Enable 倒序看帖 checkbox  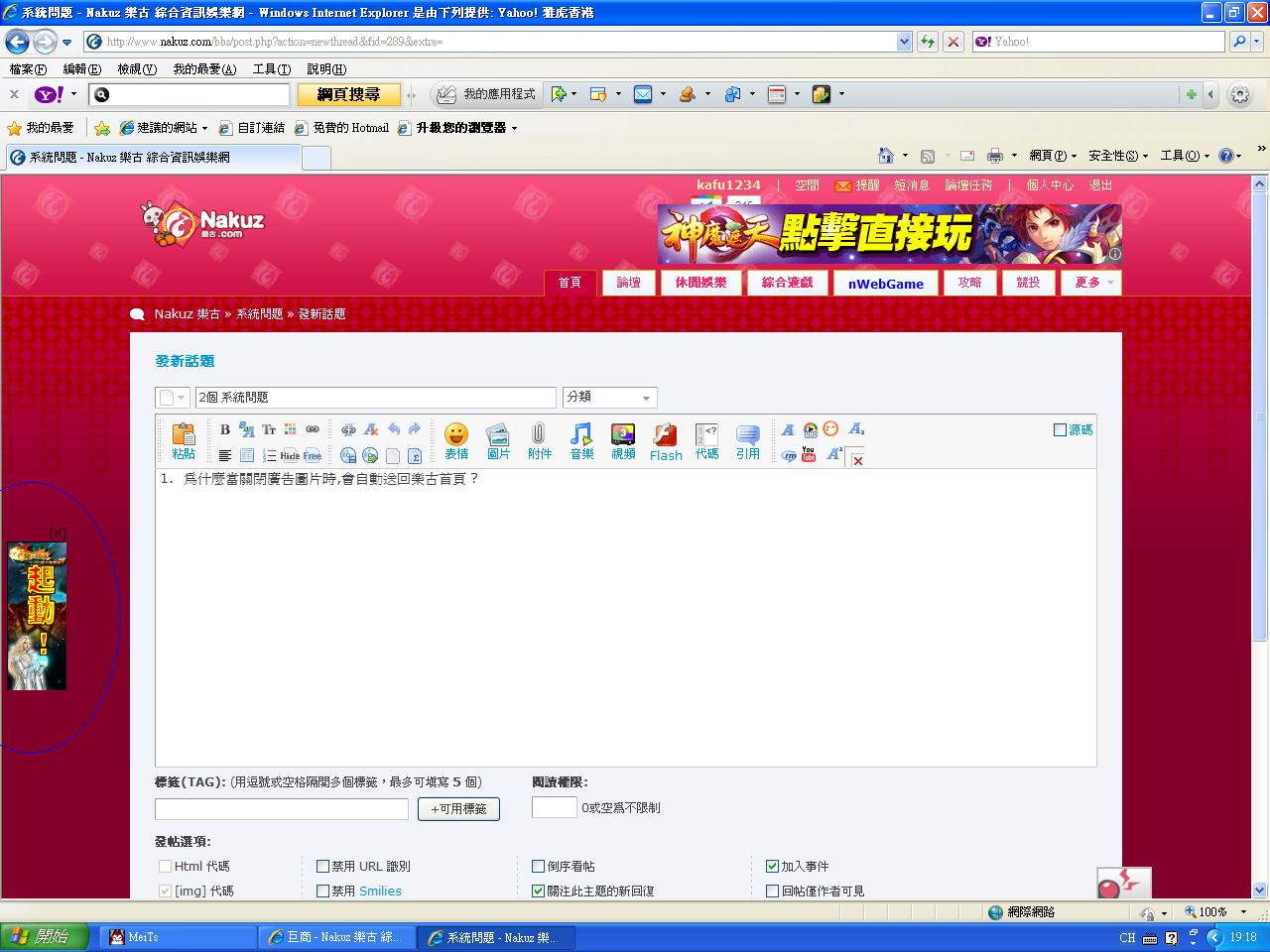tap(539, 866)
